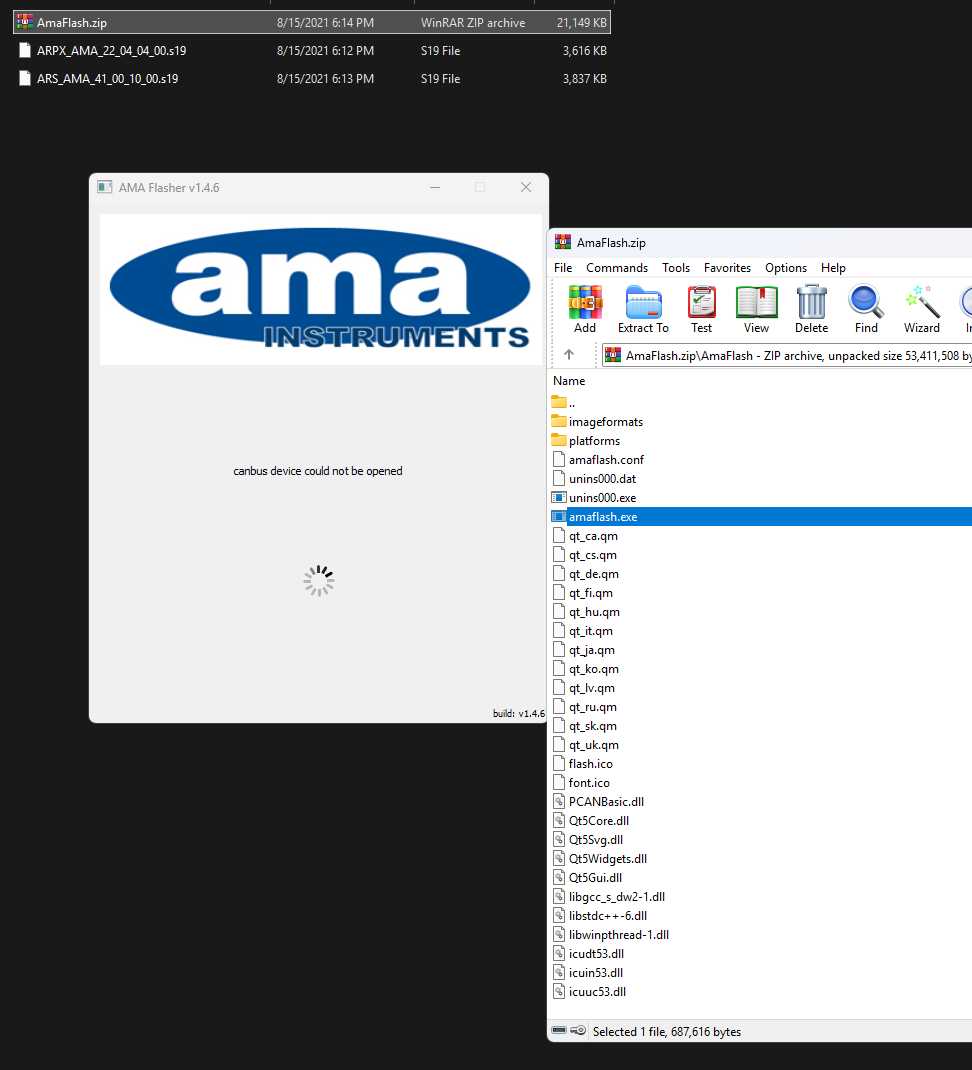This screenshot has width=972, height=1070.
Task: Open the Help menu in WinRAR
Action: [833, 268]
